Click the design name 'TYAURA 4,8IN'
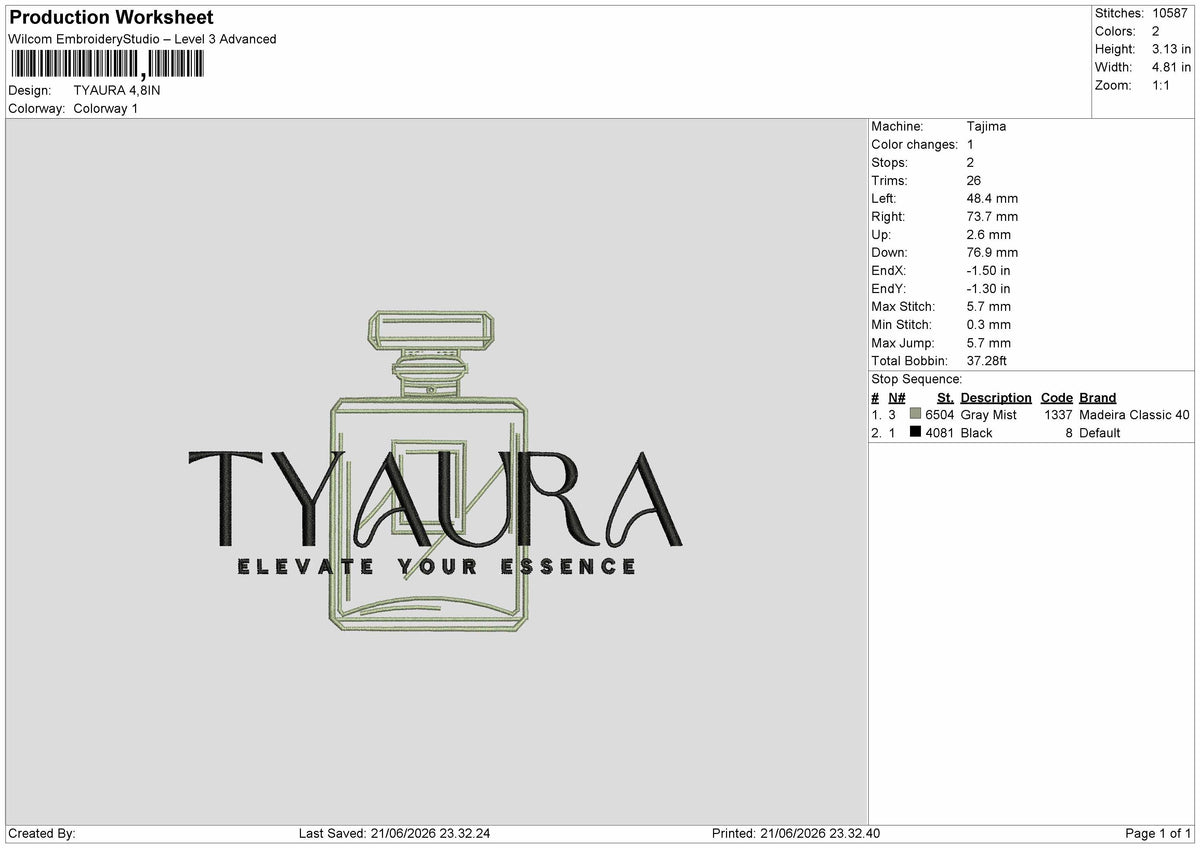The image size is (1200, 848). click(x=117, y=90)
